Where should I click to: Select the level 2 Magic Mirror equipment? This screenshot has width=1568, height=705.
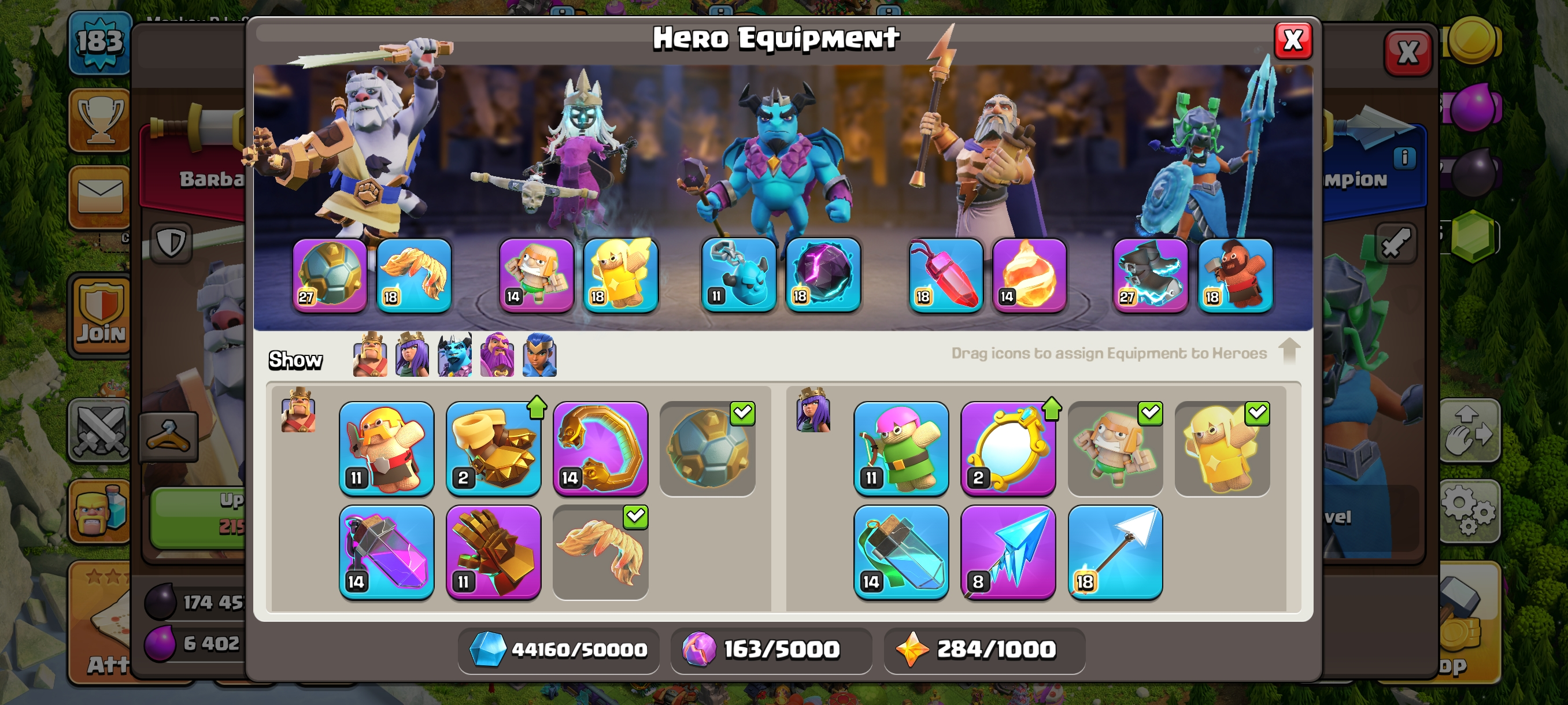pyautogui.click(x=1008, y=448)
